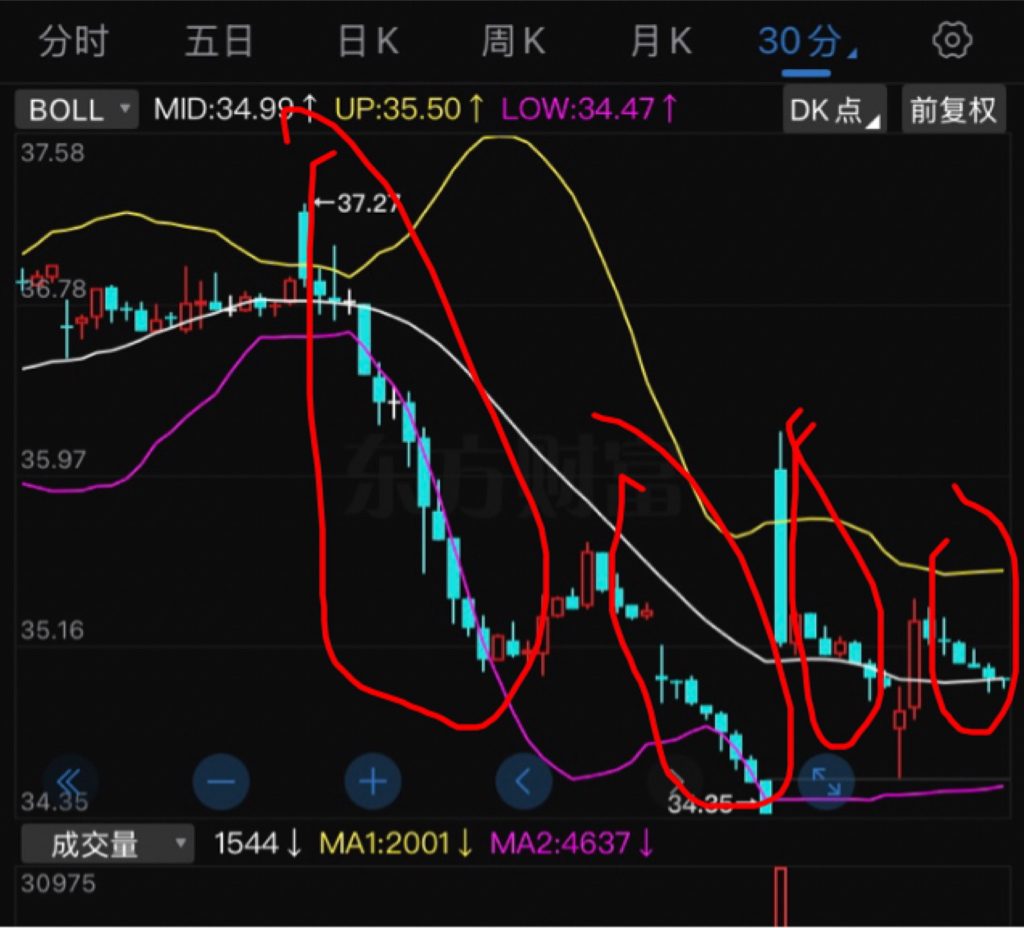Click the fullscreen expand arrows icon

coord(826,782)
